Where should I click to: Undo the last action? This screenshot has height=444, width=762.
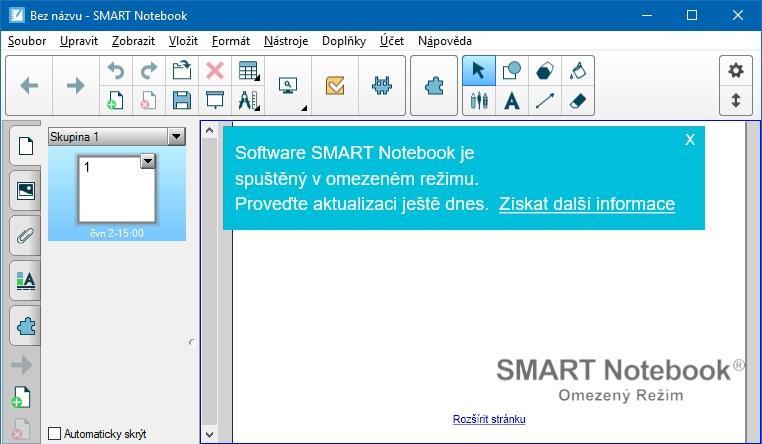[x=116, y=71]
